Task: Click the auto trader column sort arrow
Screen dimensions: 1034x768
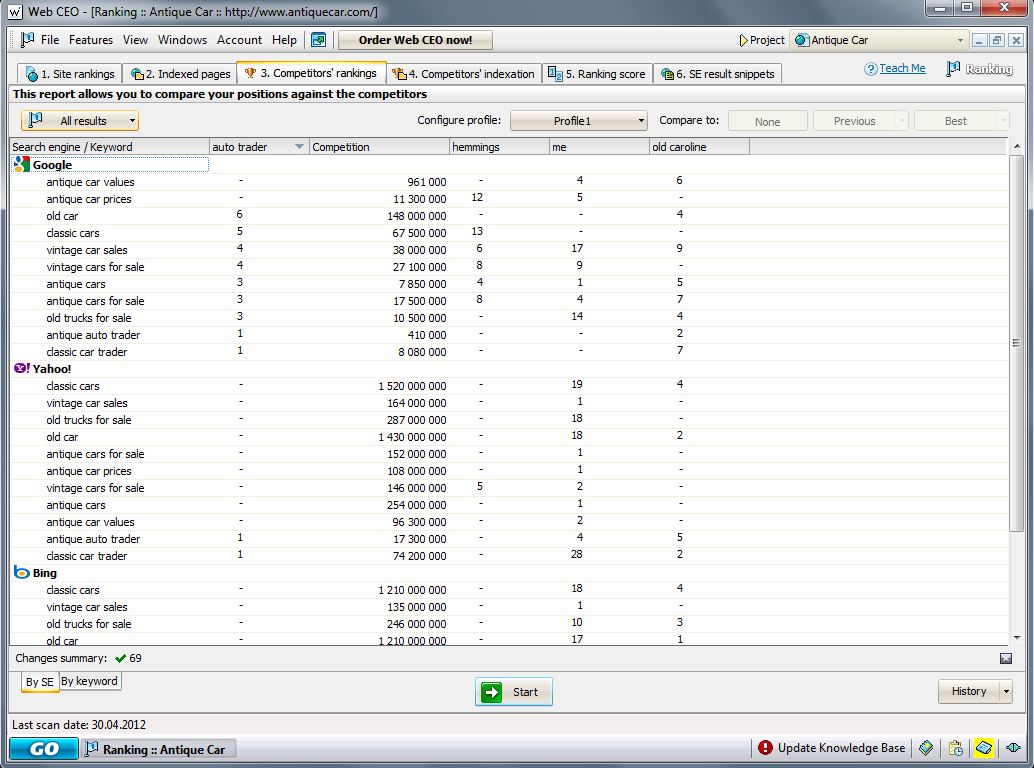Action: click(299, 146)
